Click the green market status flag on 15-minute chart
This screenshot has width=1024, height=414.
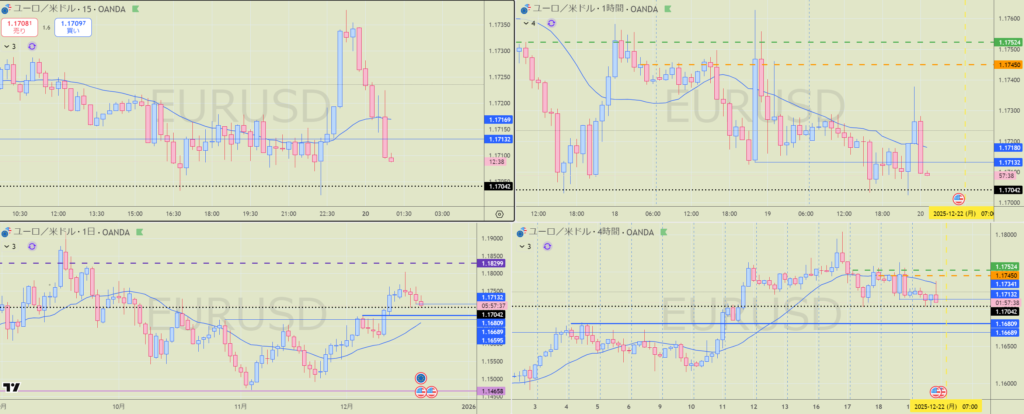[x=136, y=8]
